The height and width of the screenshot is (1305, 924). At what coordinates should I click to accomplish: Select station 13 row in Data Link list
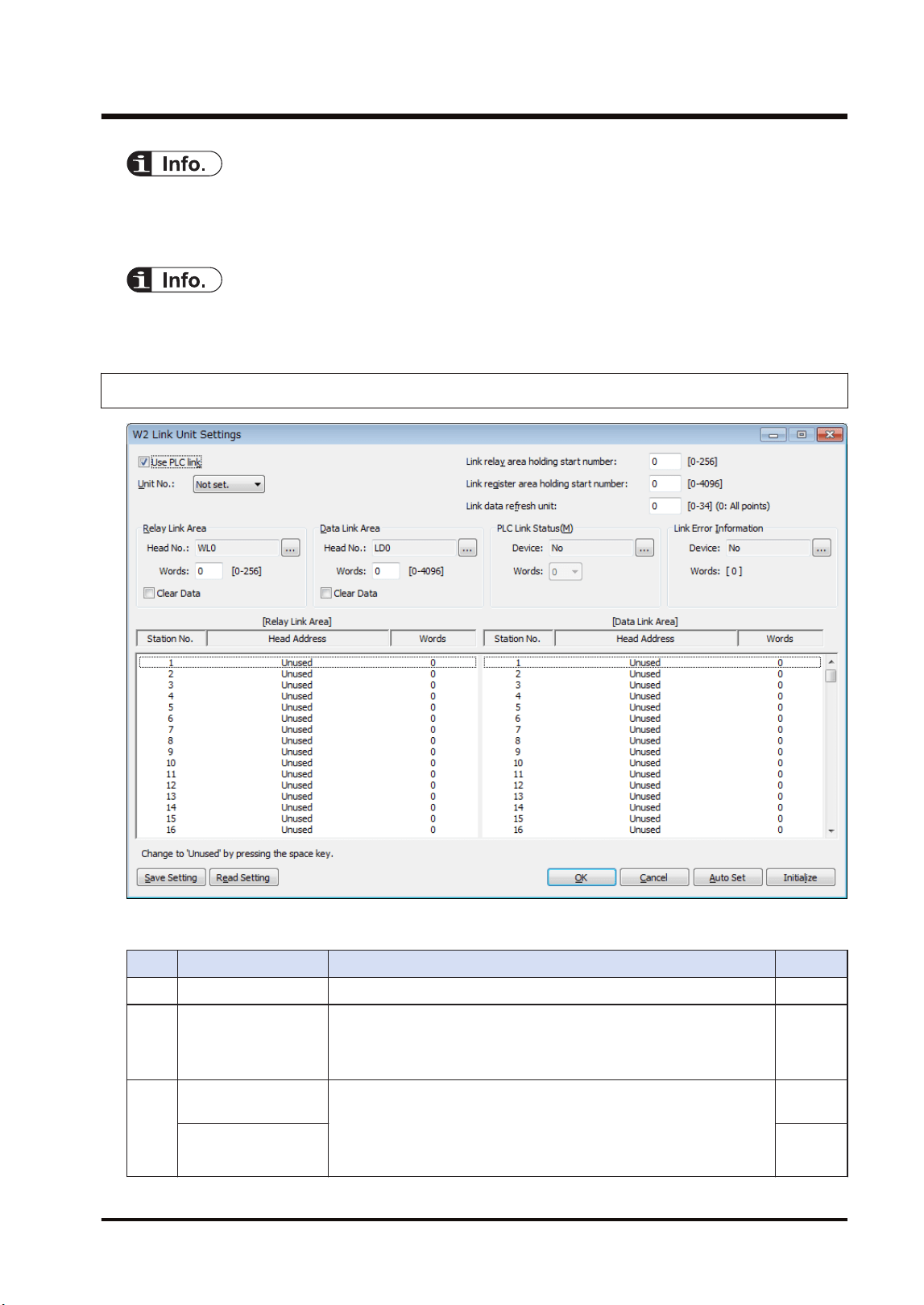653,796
